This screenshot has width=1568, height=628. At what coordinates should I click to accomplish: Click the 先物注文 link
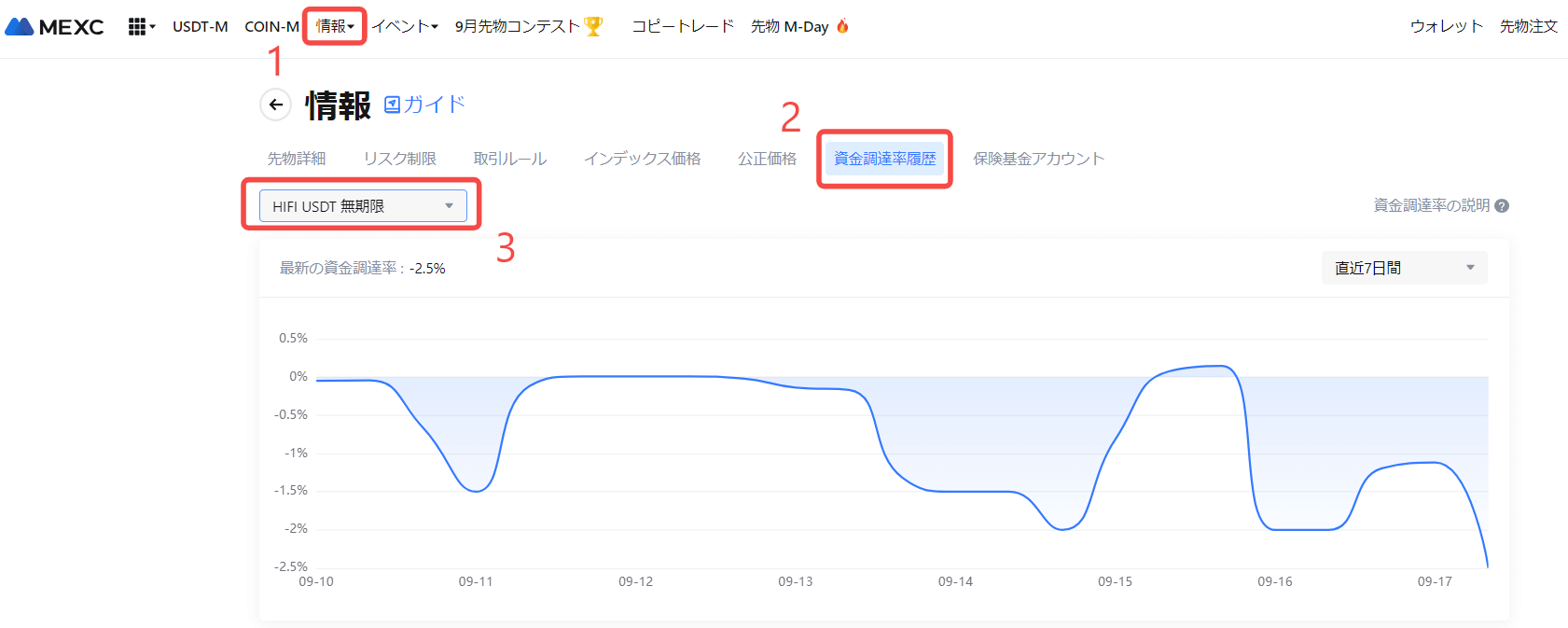[1528, 27]
